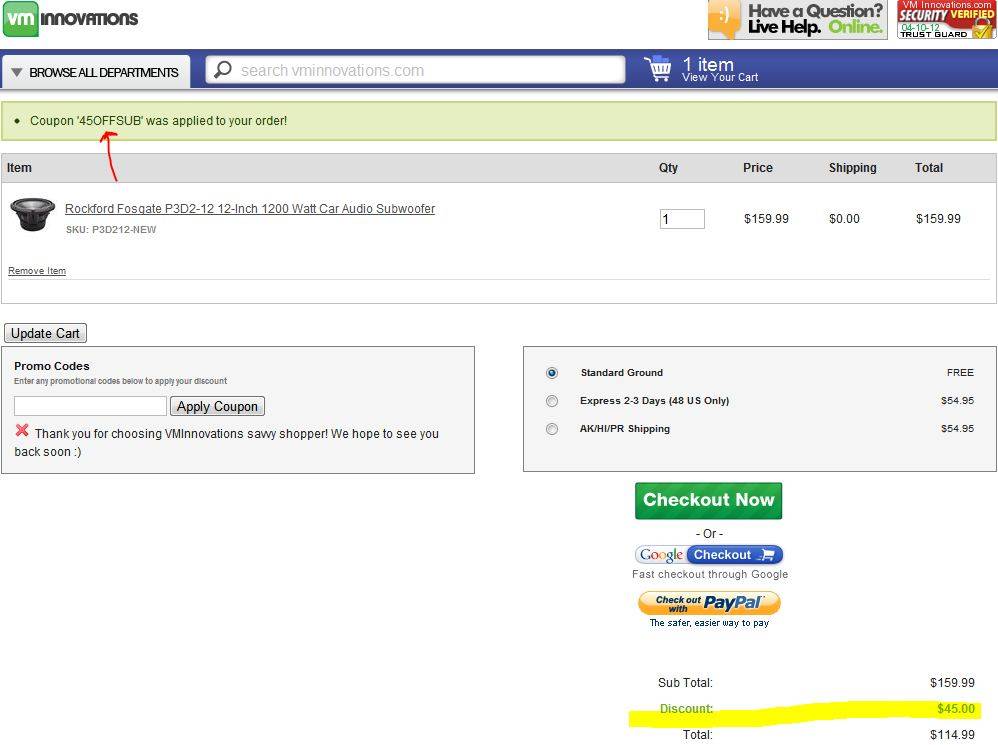Select Express 2-3 Days shipping option
Screen dimensions: 998x745
click(x=552, y=401)
